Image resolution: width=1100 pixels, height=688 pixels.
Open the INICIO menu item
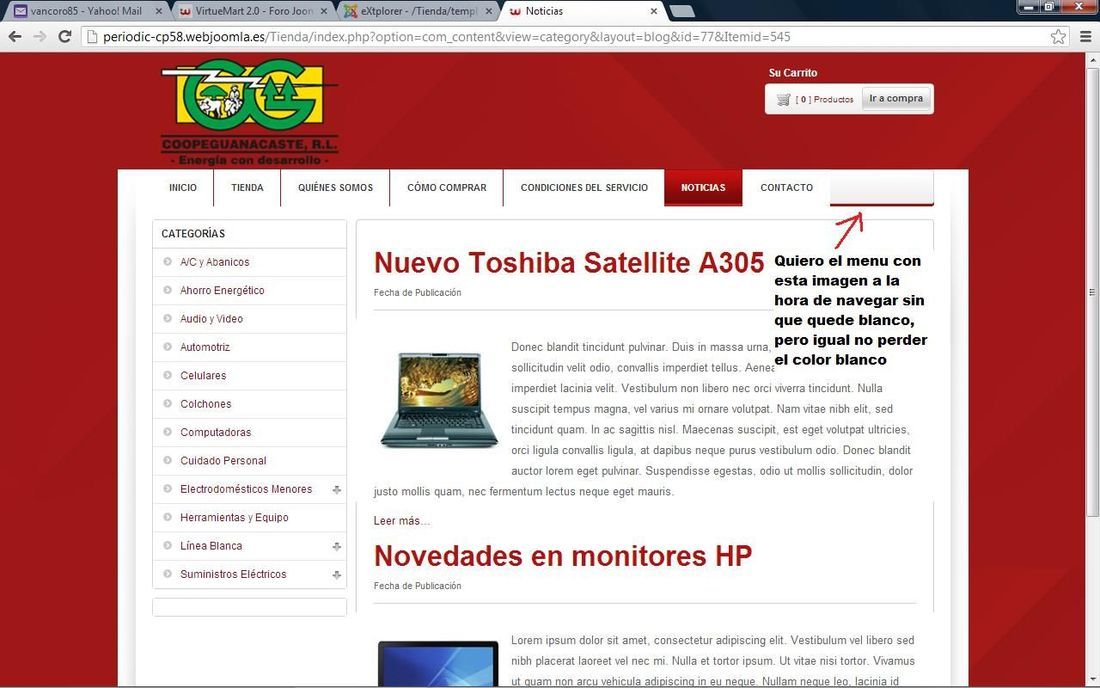(x=182, y=187)
